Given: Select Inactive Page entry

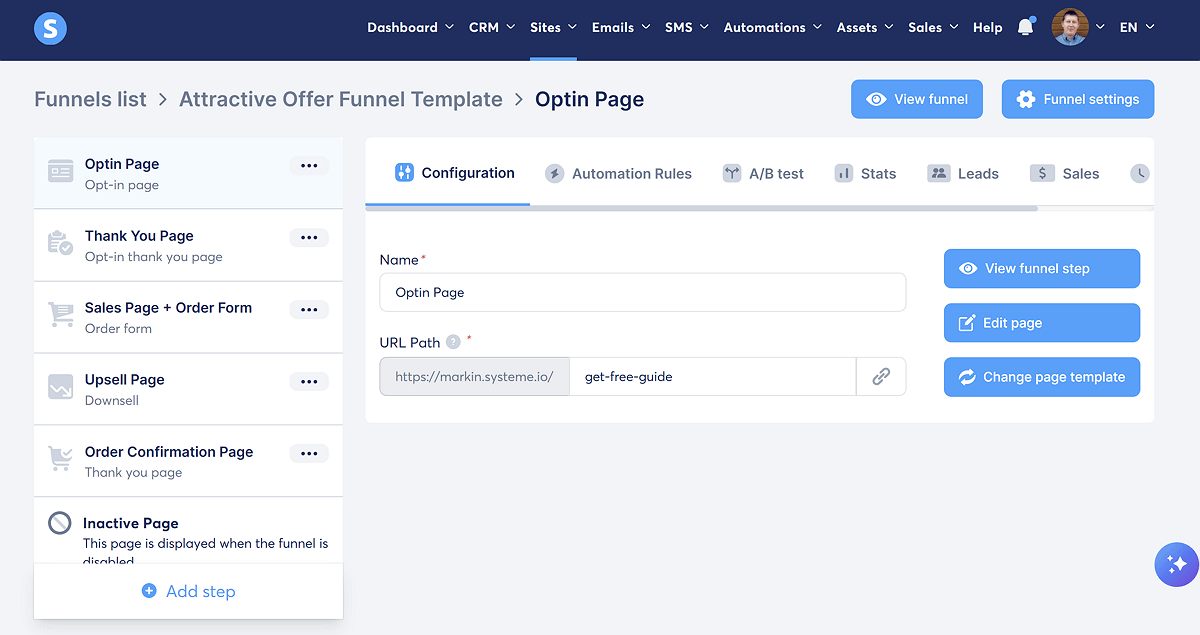Looking at the screenshot, I should [188, 531].
